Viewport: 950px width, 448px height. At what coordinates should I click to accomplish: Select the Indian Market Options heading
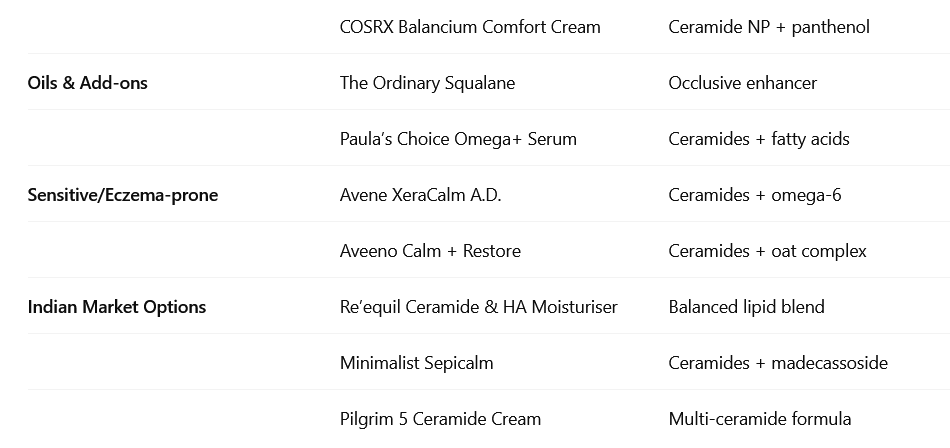coord(117,307)
